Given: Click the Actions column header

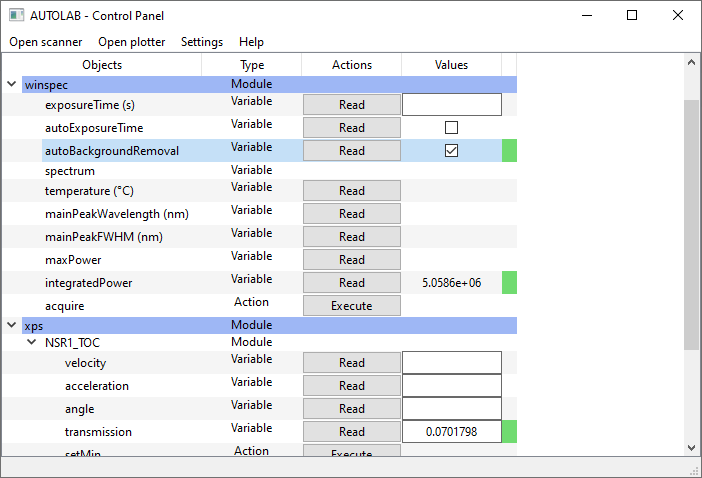Looking at the screenshot, I should click(x=352, y=65).
